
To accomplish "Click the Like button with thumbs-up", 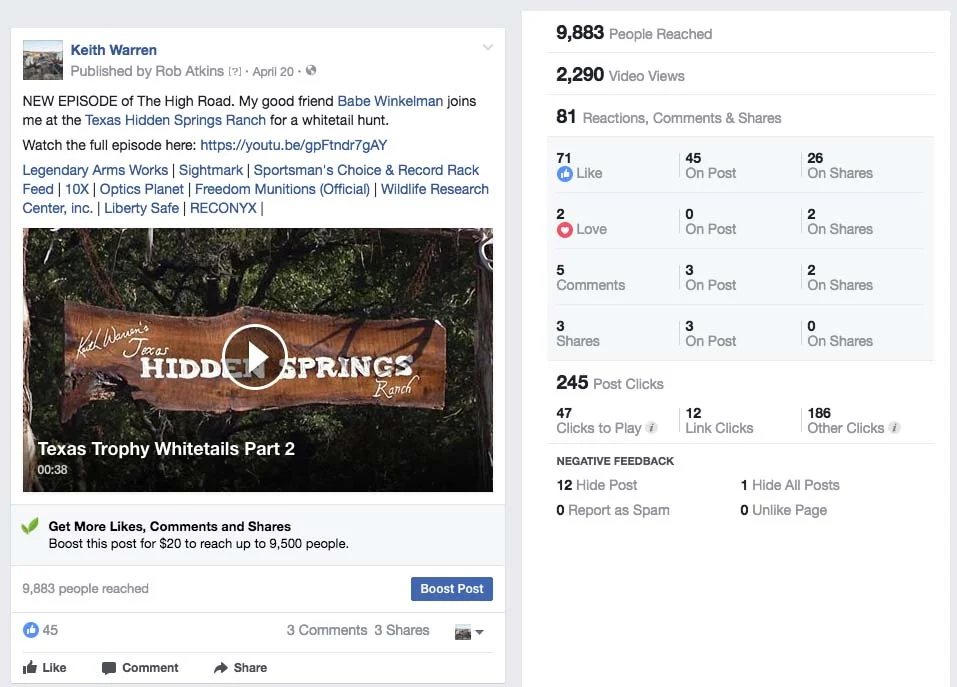I will click(x=45, y=667).
